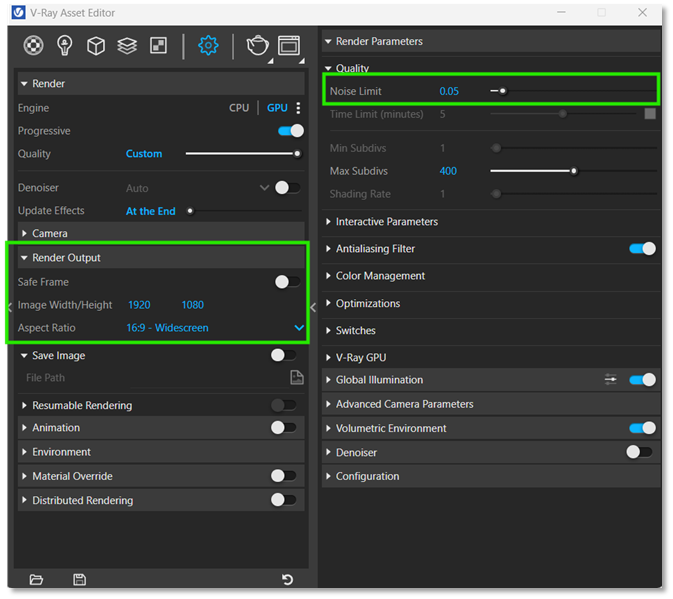This screenshot has height=599, width=673.
Task: Open the frame buffer window icon
Action: point(289,45)
